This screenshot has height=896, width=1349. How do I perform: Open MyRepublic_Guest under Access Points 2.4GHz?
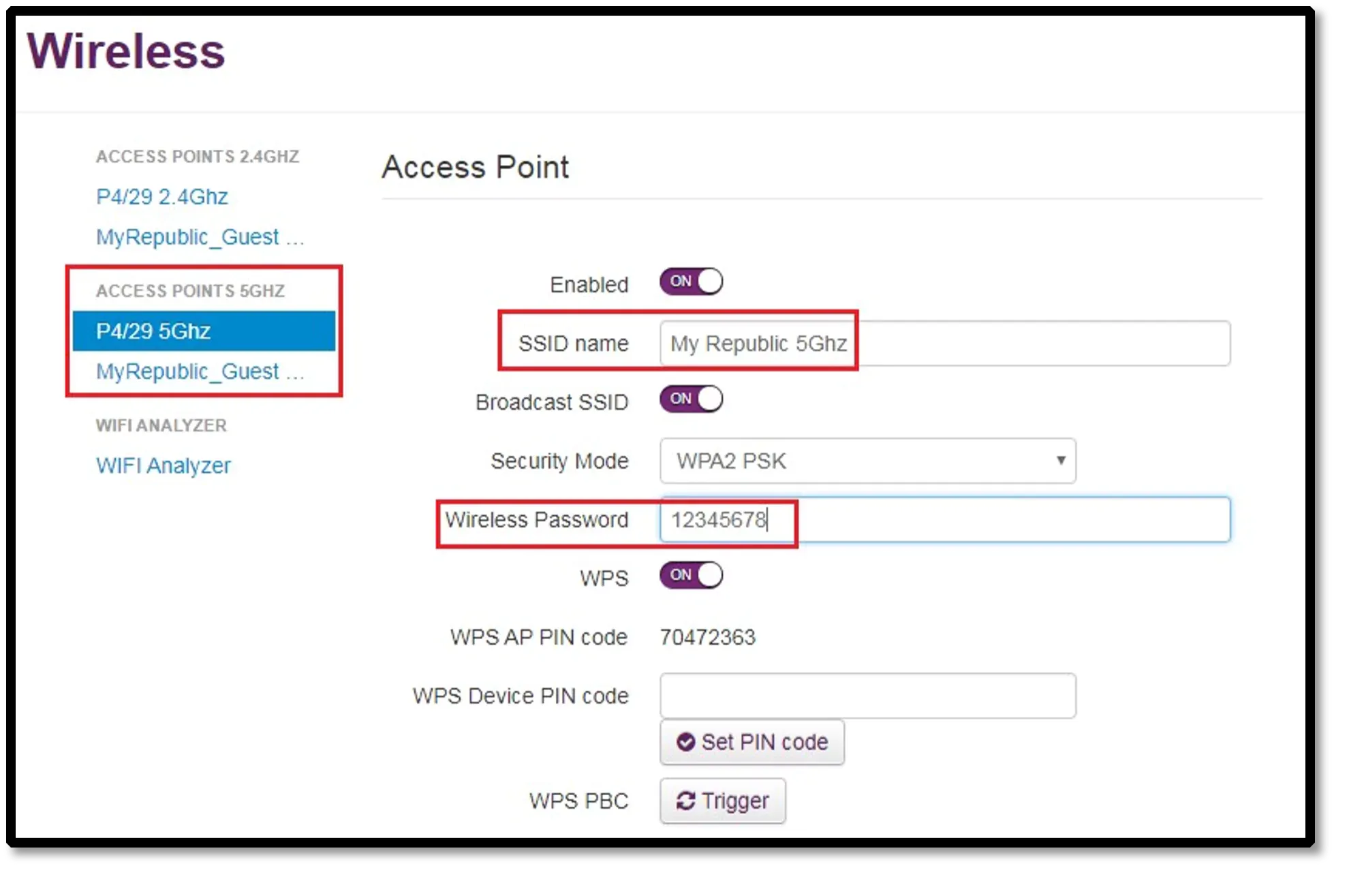[200, 237]
